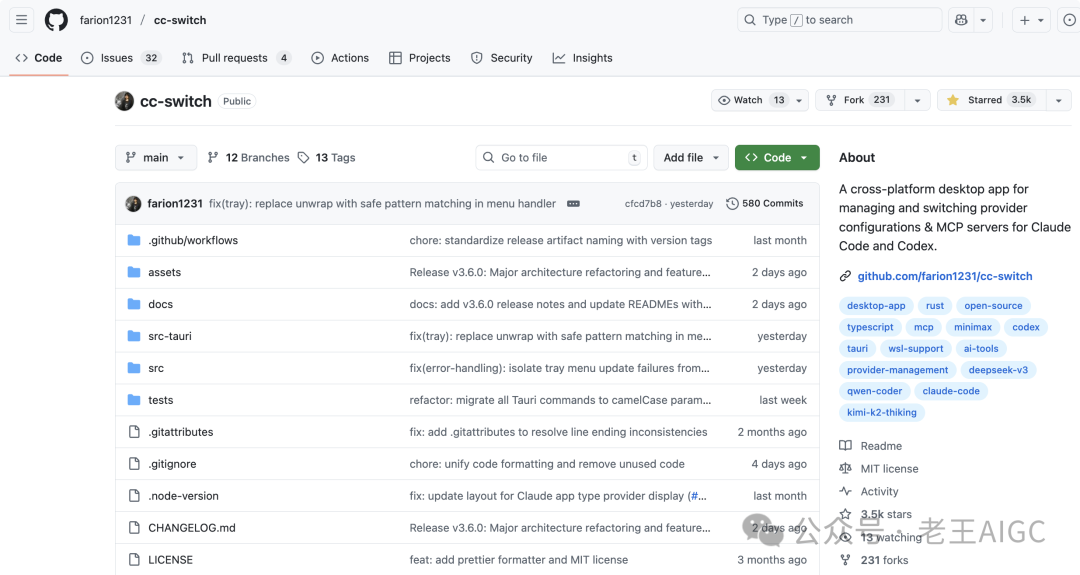The width and height of the screenshot is (1080, 575).
Task: Click the 3.5k stars link
Action: click(886, 514)
